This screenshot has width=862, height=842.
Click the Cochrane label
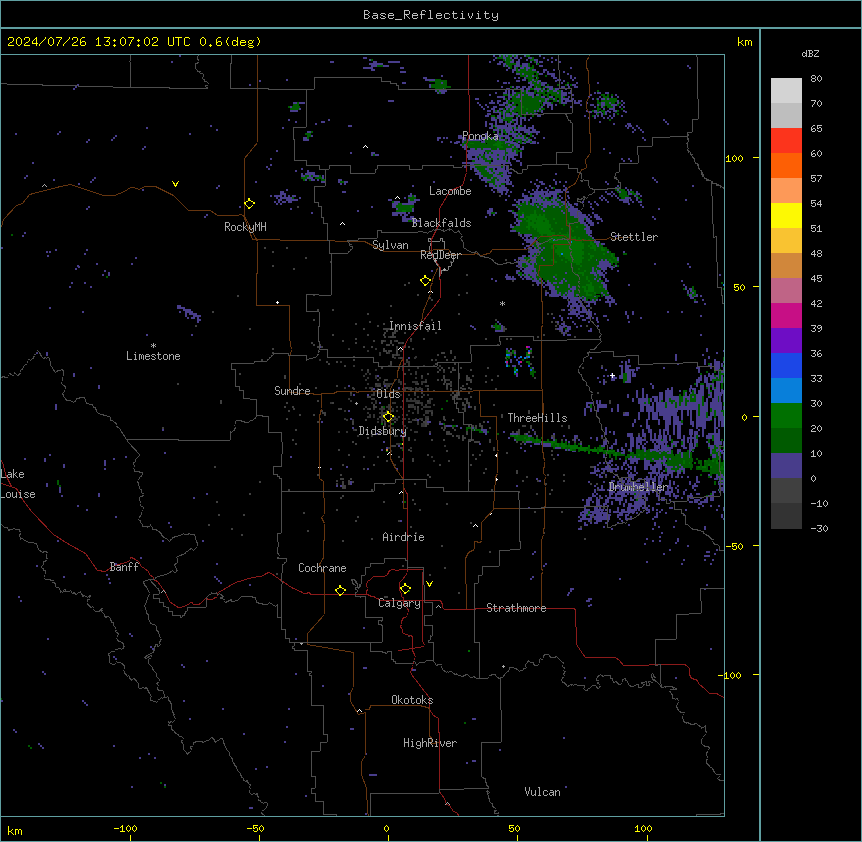click(x=322, y=568)
